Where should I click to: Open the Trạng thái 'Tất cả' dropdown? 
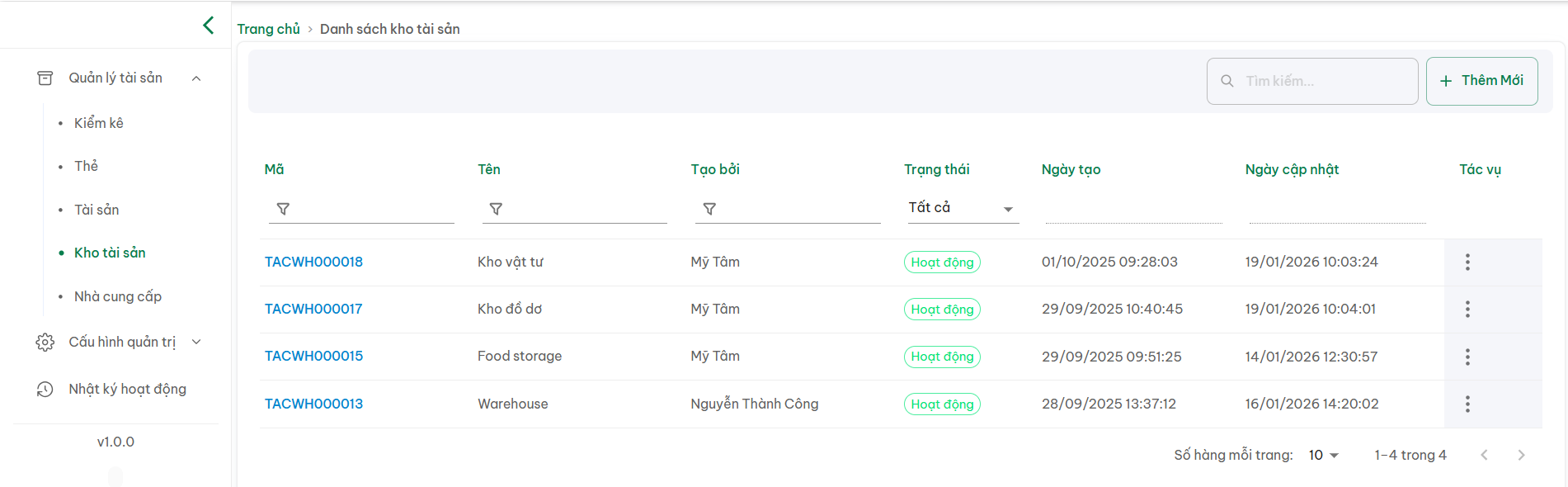coord(961,208)
